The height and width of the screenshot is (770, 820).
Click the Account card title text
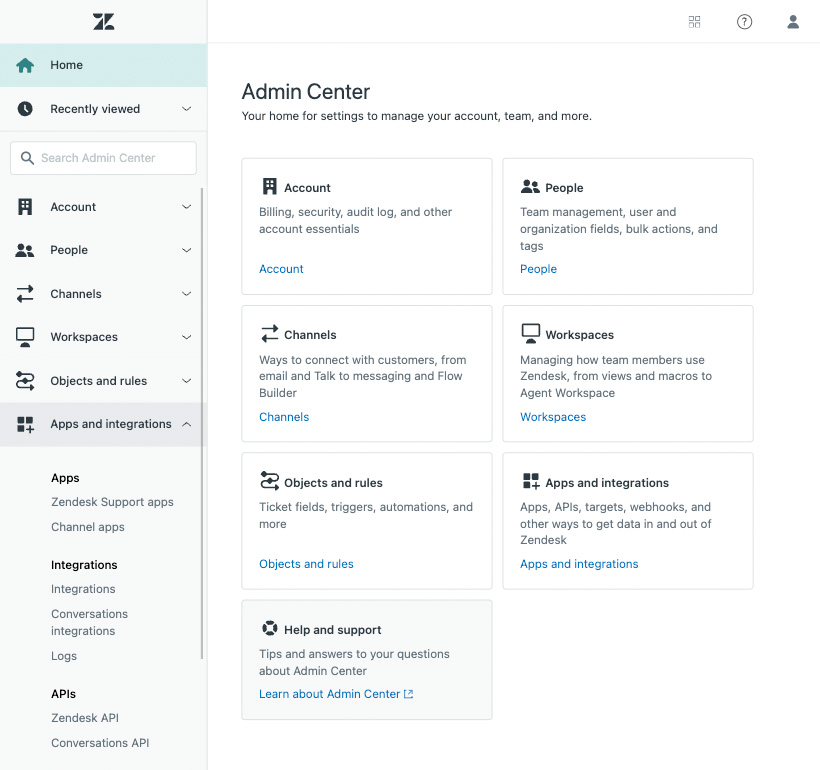coord(308,188)
